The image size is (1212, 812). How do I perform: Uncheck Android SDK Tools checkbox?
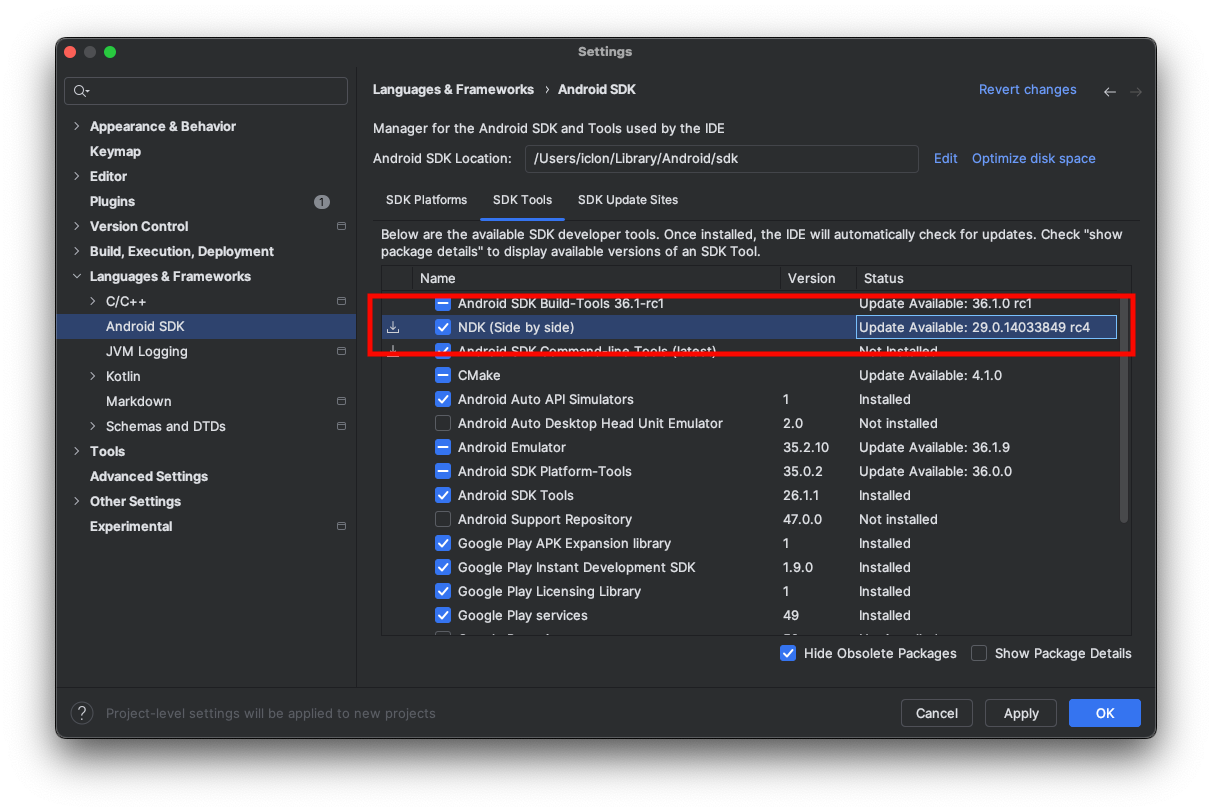click(443, 495)
